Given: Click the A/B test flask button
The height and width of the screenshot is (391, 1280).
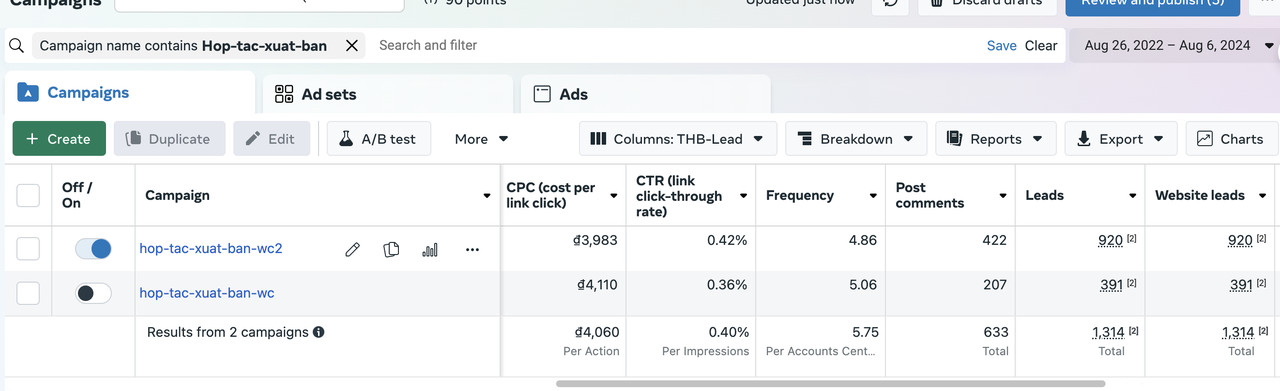Looking at the screenshot, I should point(379,139).
